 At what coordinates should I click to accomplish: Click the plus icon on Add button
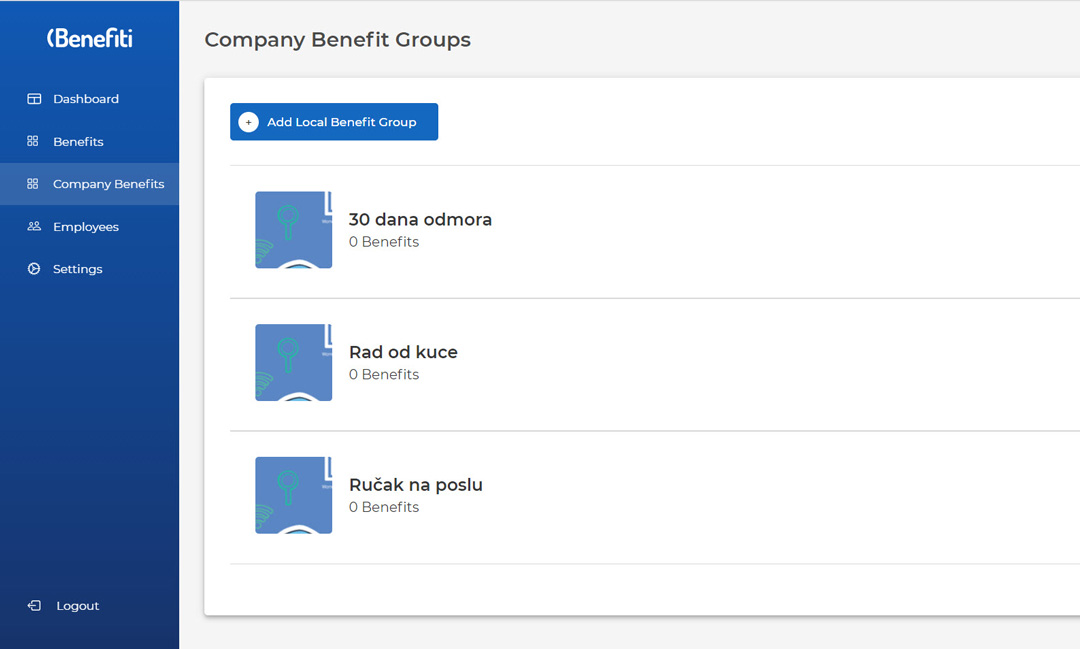(x=248, y=122)
